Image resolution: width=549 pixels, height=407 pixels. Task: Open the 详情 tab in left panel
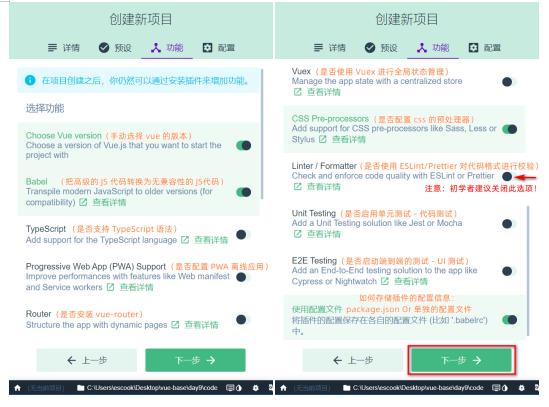click(x=64, y=48)
